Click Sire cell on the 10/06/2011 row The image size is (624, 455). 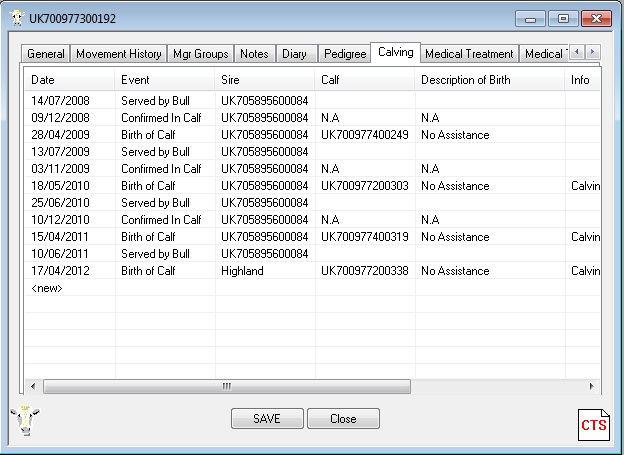265,254
